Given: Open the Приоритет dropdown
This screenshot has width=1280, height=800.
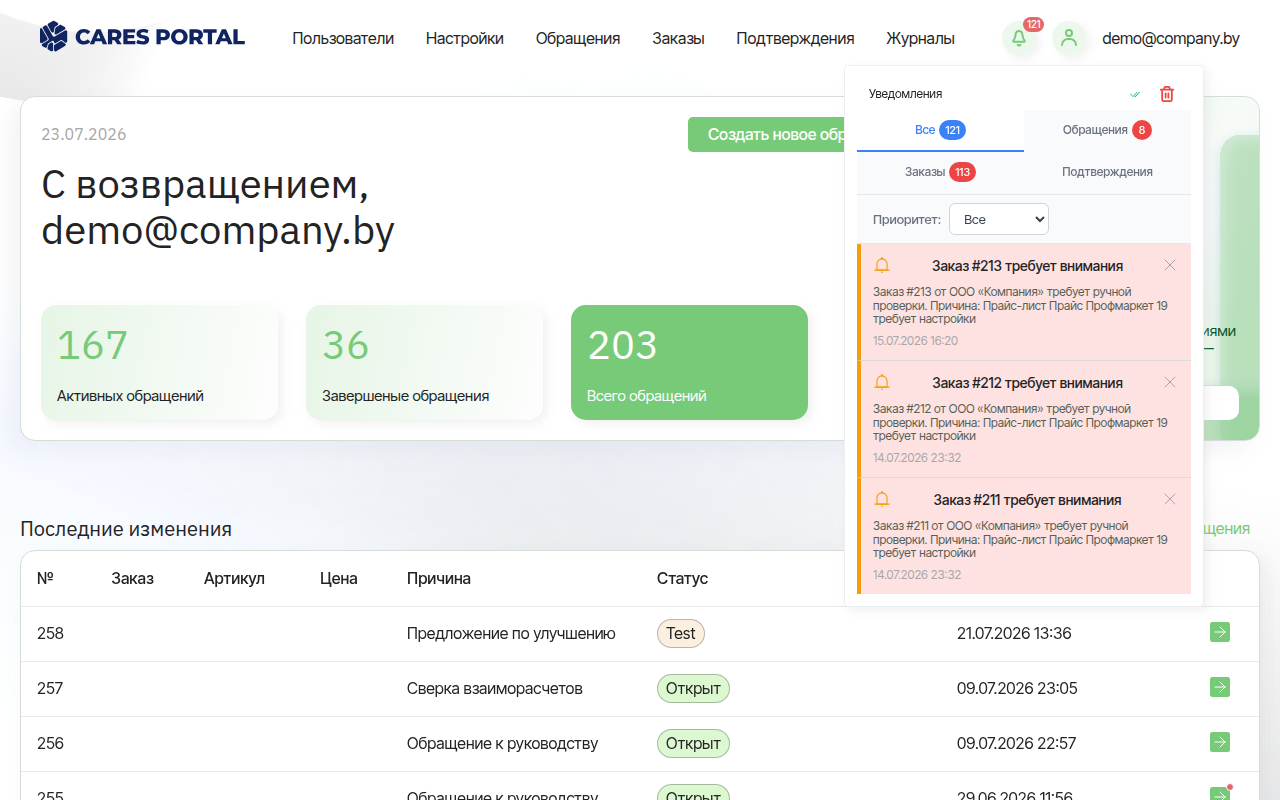Looking at the screenshot, I should click(x=999, y=219).
